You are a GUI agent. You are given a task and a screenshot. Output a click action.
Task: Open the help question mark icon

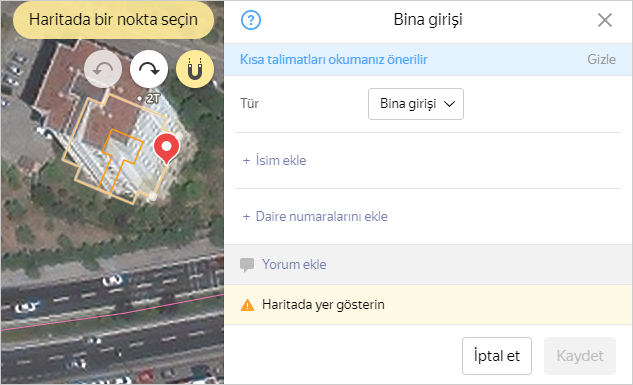pyautogui.click(x=251, y=20)
